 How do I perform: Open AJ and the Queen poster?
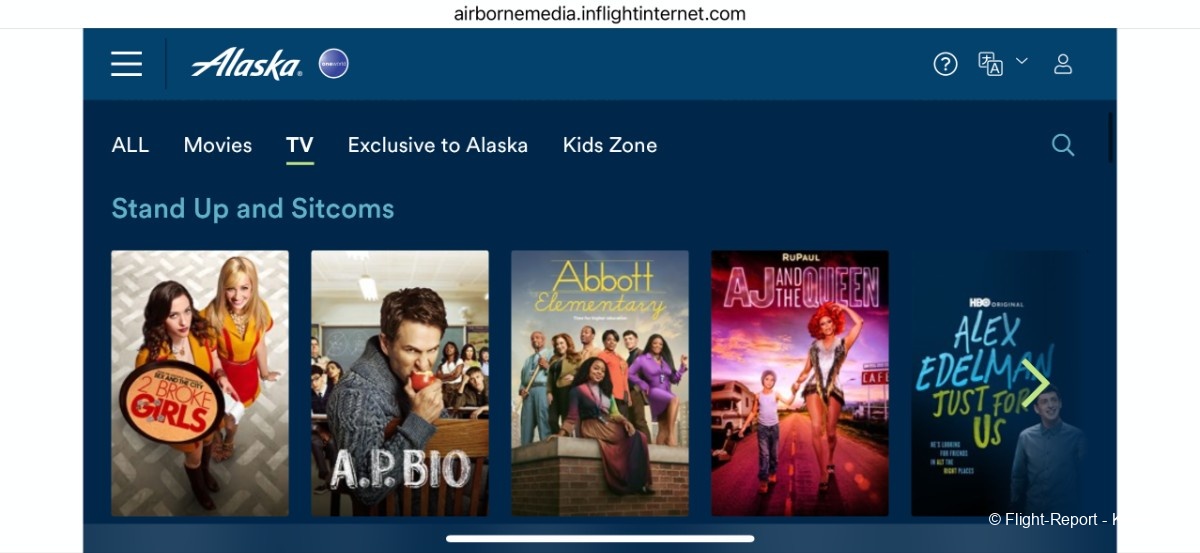(800, 383)
